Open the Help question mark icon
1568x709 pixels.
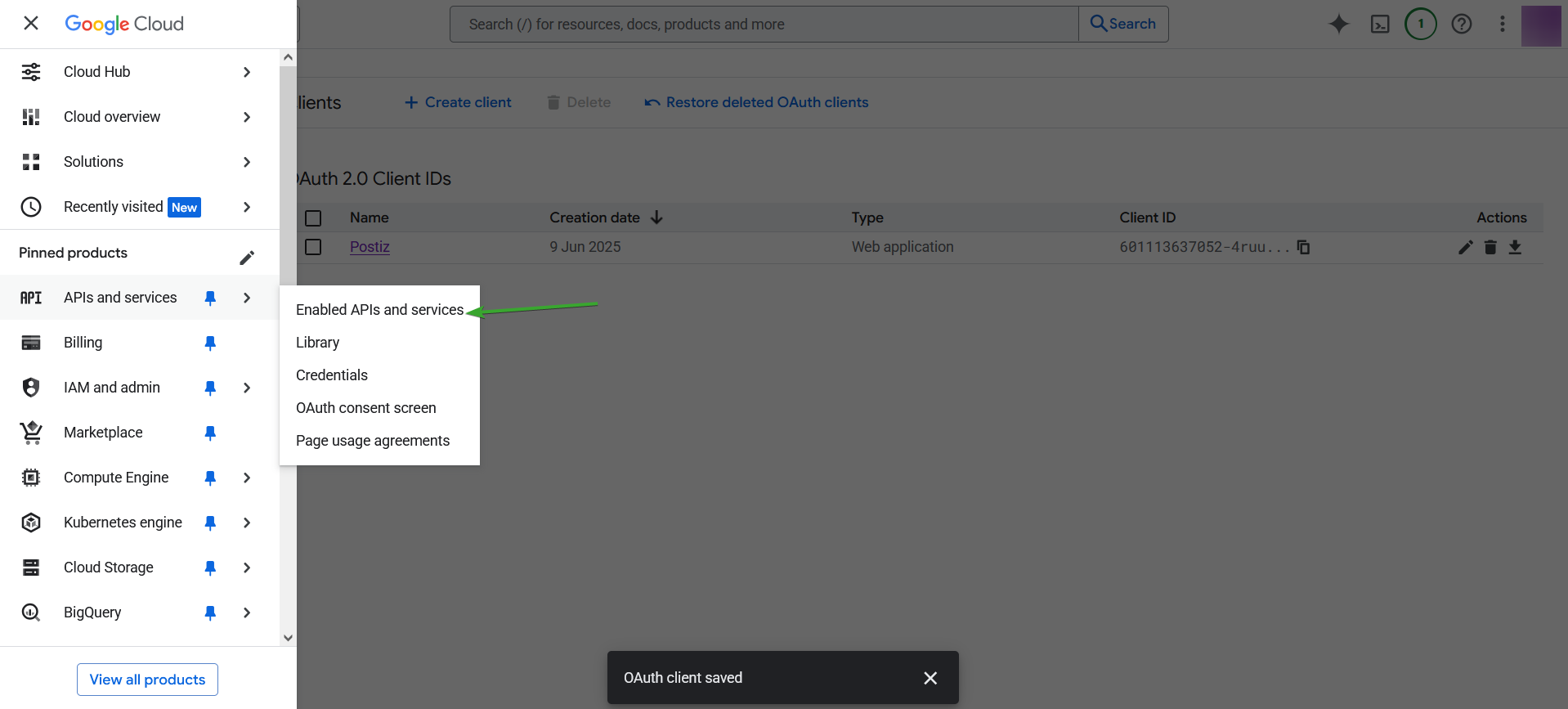pos(1462,25)
